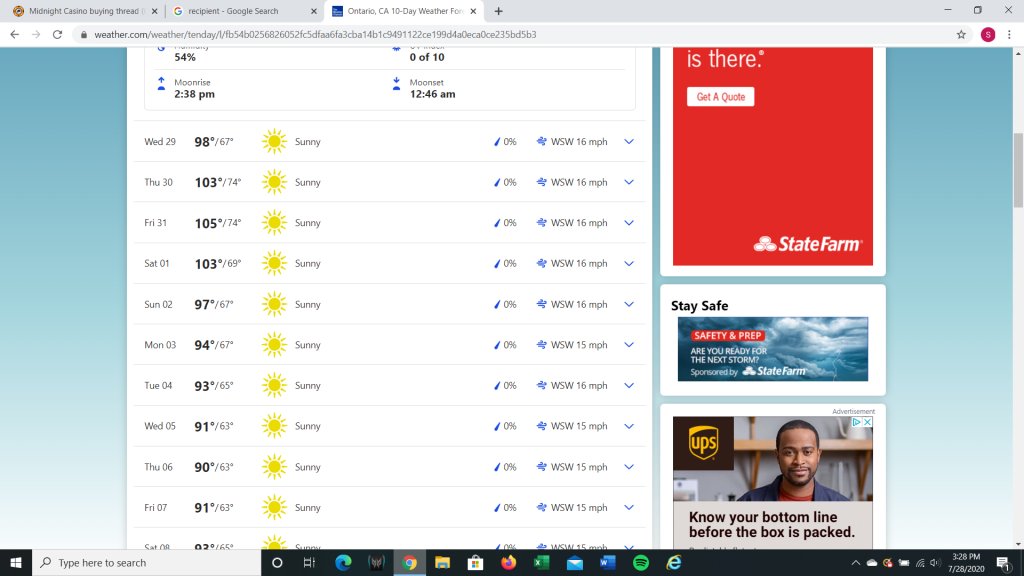Screen dimensions: 1024x576
Task: View site security lock info
Action: click(84, 35)
